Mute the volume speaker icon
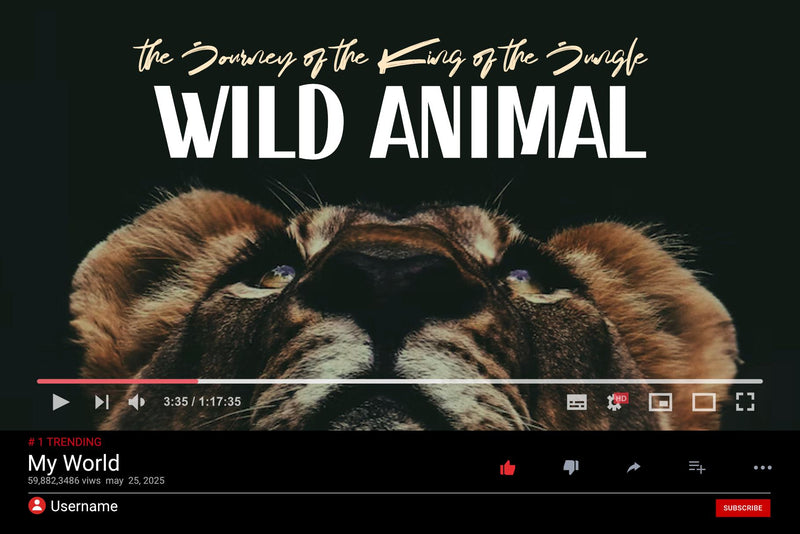Screen dimensions: 800x534 (x=137, y=402)
